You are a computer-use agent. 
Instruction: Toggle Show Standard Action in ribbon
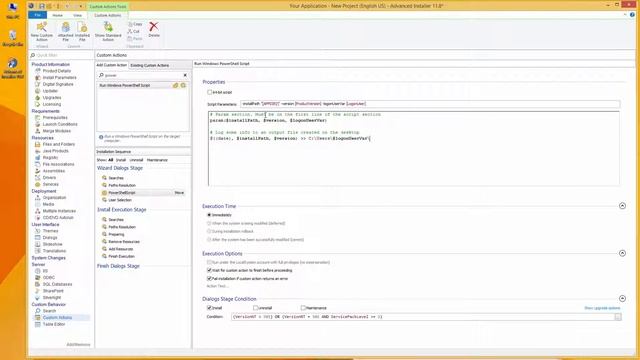coord(108,32)
